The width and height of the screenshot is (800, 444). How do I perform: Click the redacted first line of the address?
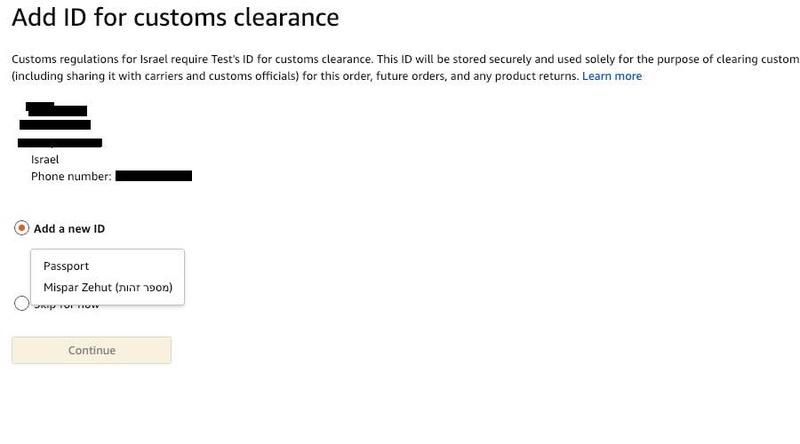(54, 109)
